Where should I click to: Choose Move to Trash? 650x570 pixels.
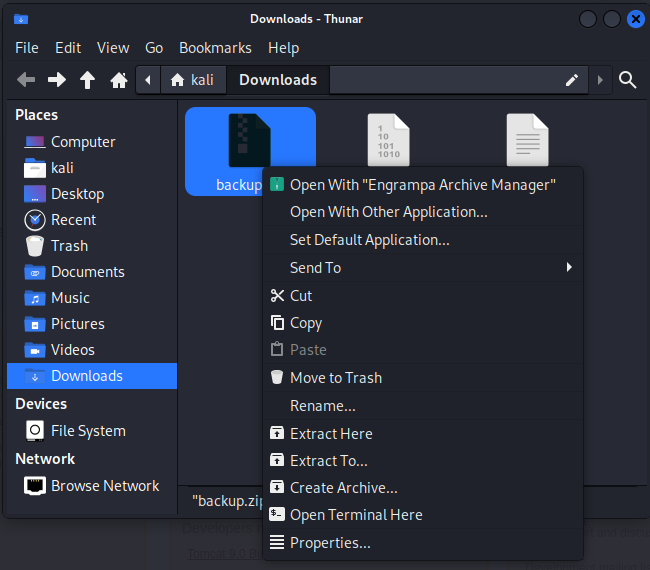423,378
